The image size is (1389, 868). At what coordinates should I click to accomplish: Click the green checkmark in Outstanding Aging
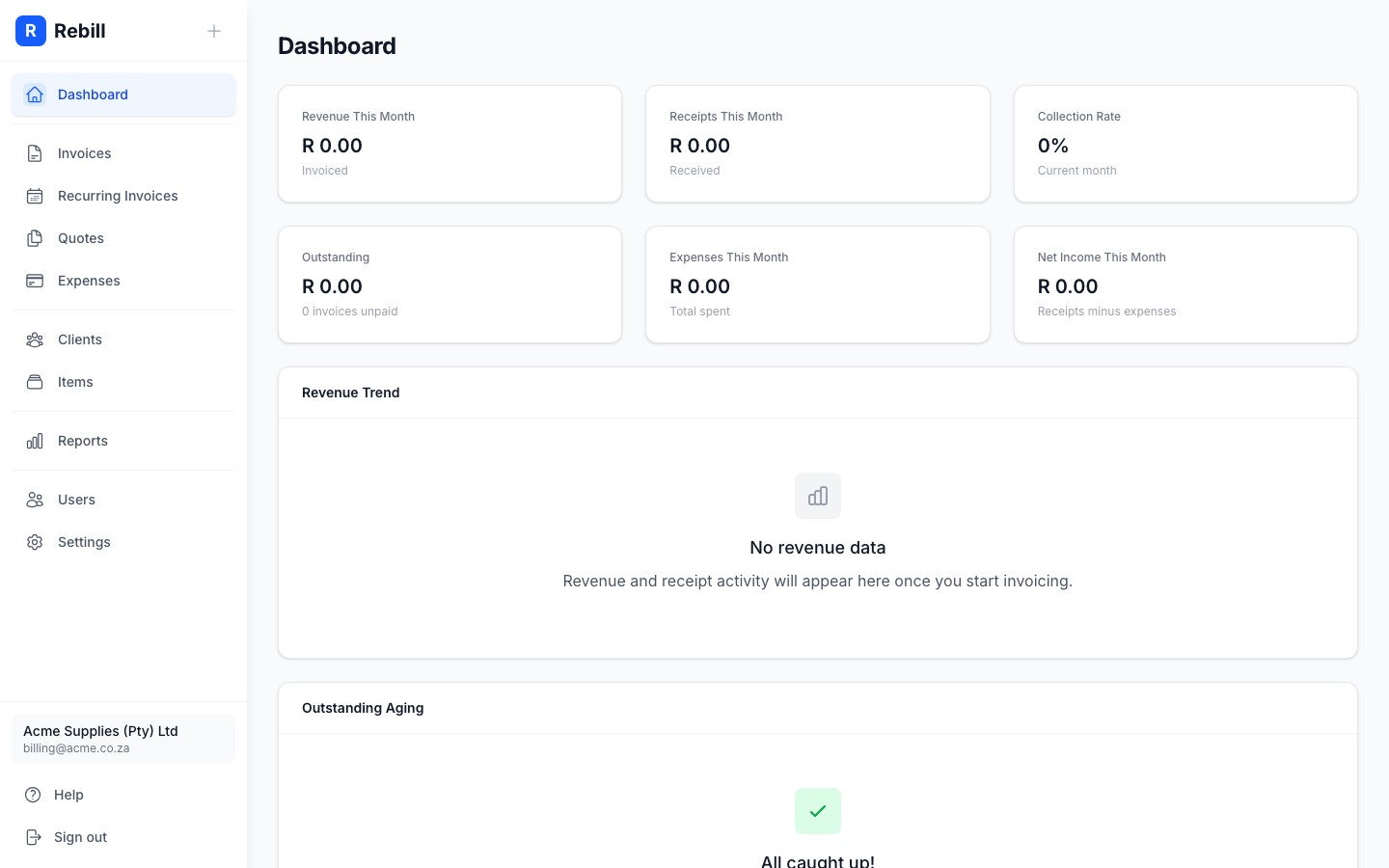[818, 811]
